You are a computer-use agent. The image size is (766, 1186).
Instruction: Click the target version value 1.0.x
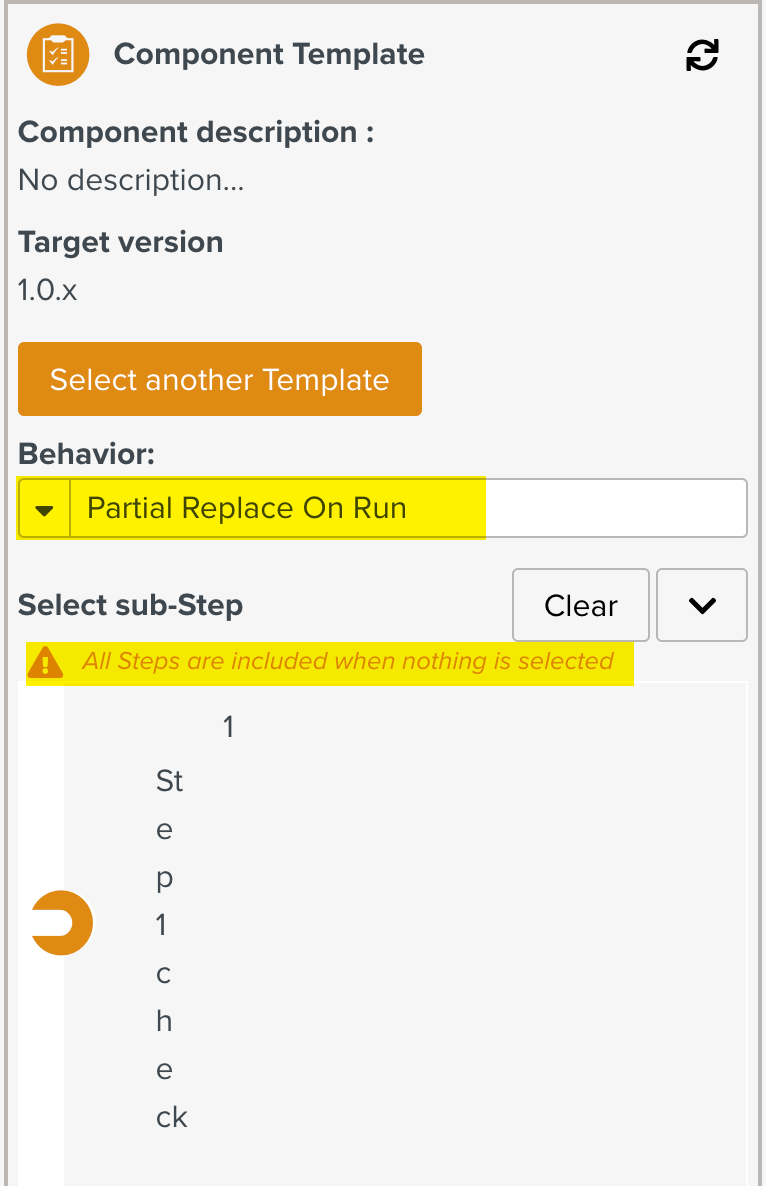(48, 290)
